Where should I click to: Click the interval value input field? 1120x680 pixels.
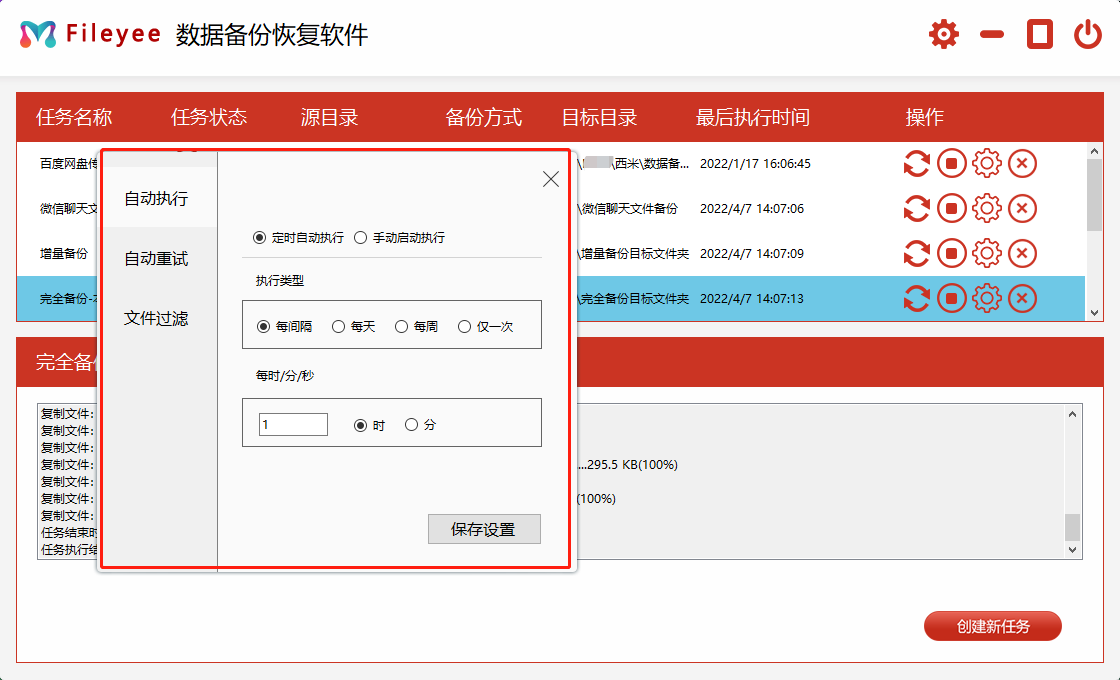point(293,423)
